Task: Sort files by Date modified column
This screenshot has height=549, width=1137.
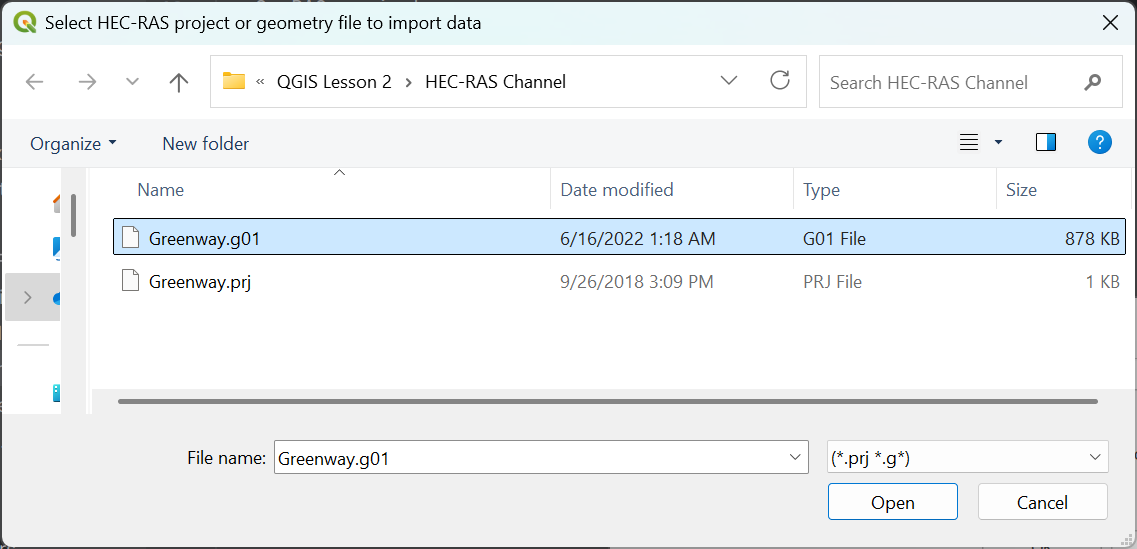Action: tap(616, 190)
